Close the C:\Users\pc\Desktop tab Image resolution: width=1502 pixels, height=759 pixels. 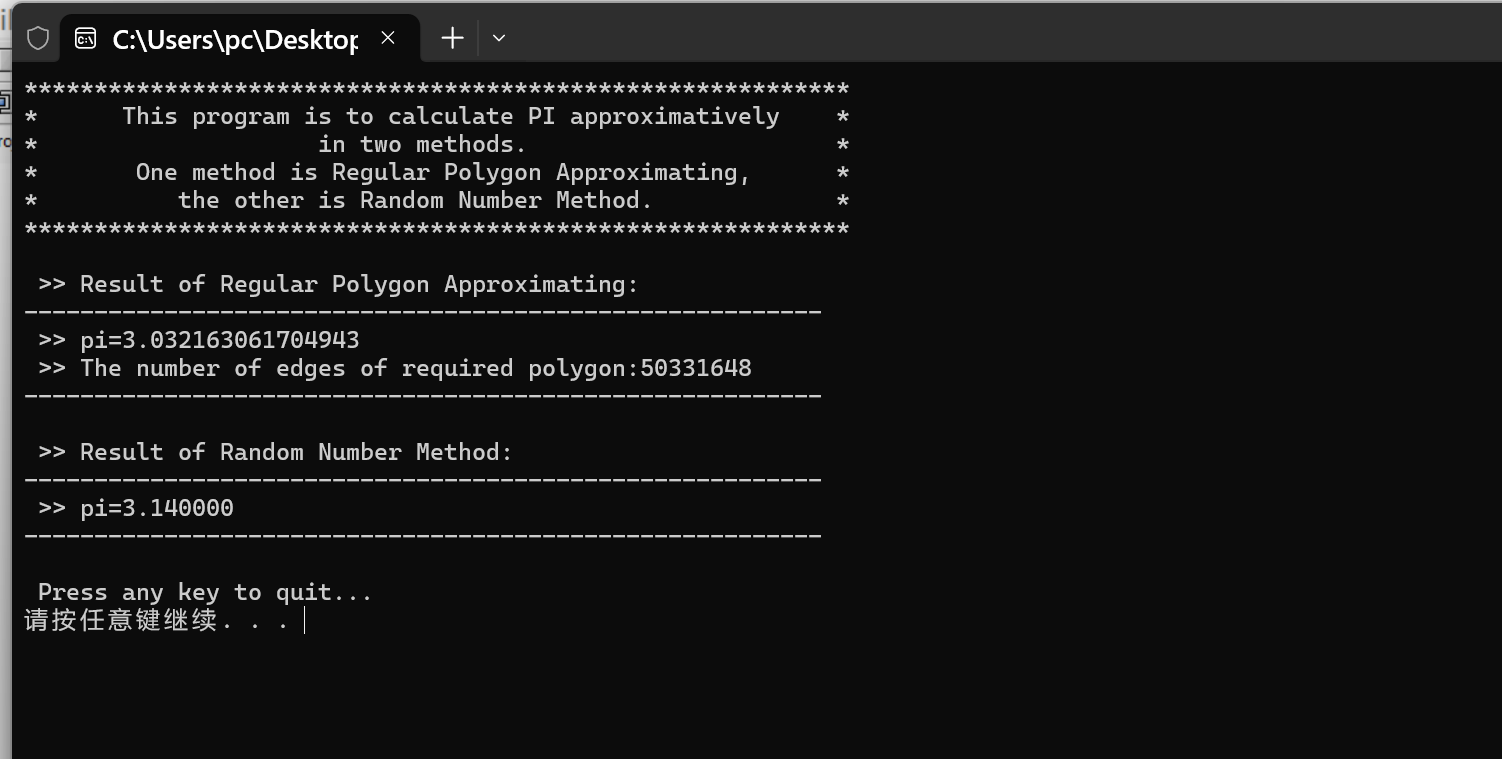click(x=388, y=38)
